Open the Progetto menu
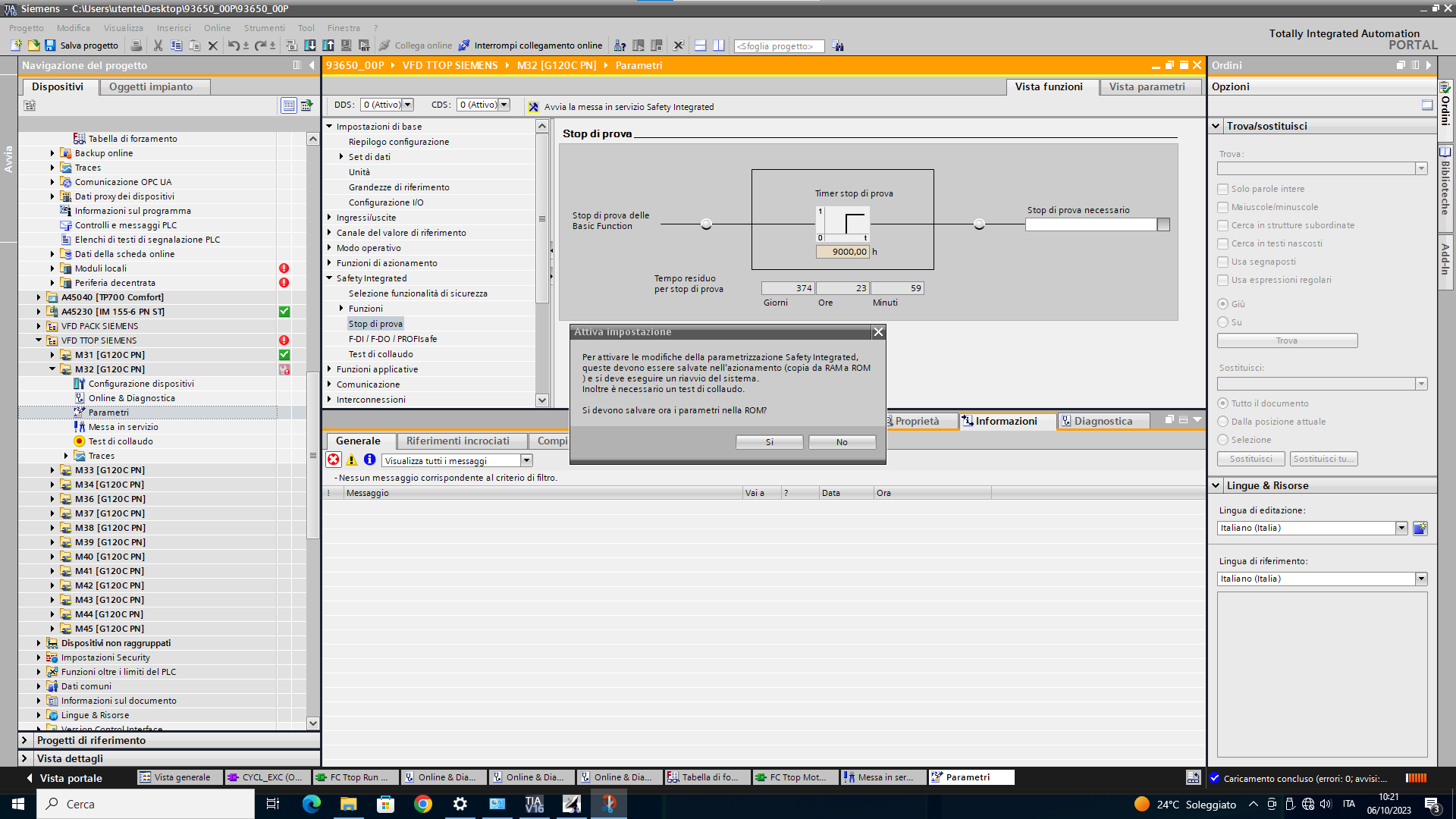Image resolution: width=1456 pixels, height=819 pixels. click(27, 28)
